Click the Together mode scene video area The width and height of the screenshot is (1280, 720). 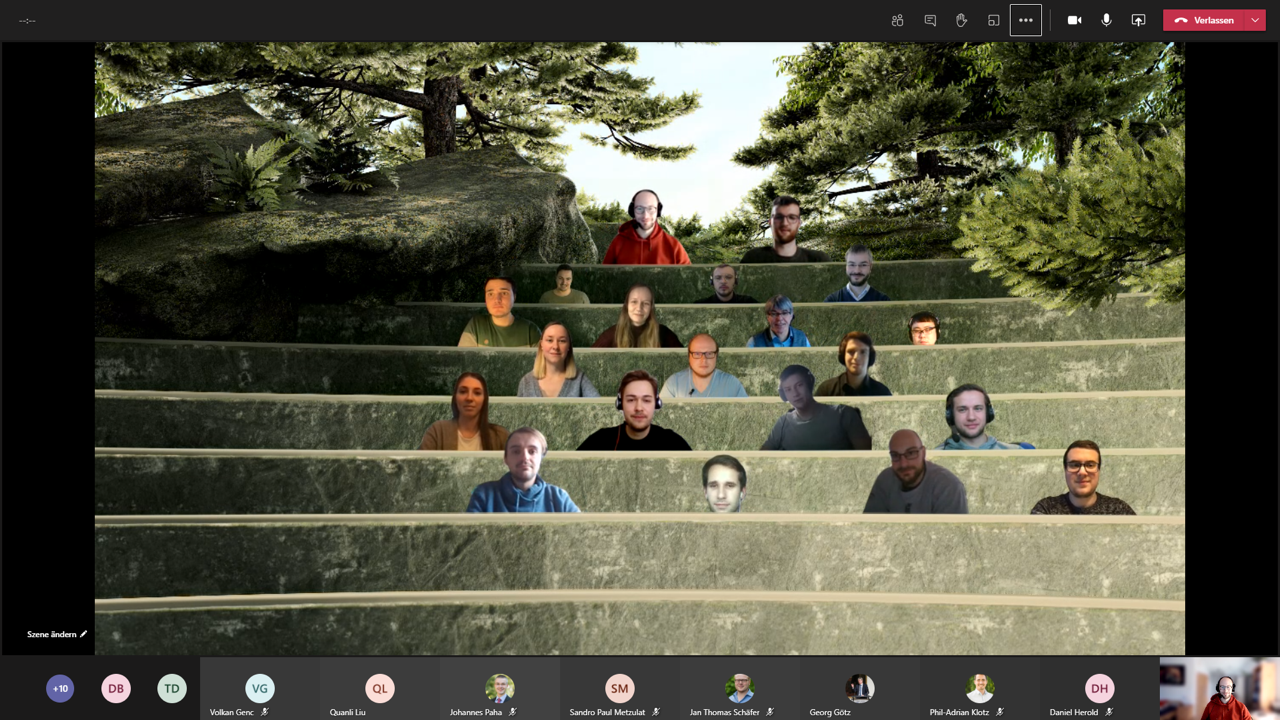click(x=640, y=348)
